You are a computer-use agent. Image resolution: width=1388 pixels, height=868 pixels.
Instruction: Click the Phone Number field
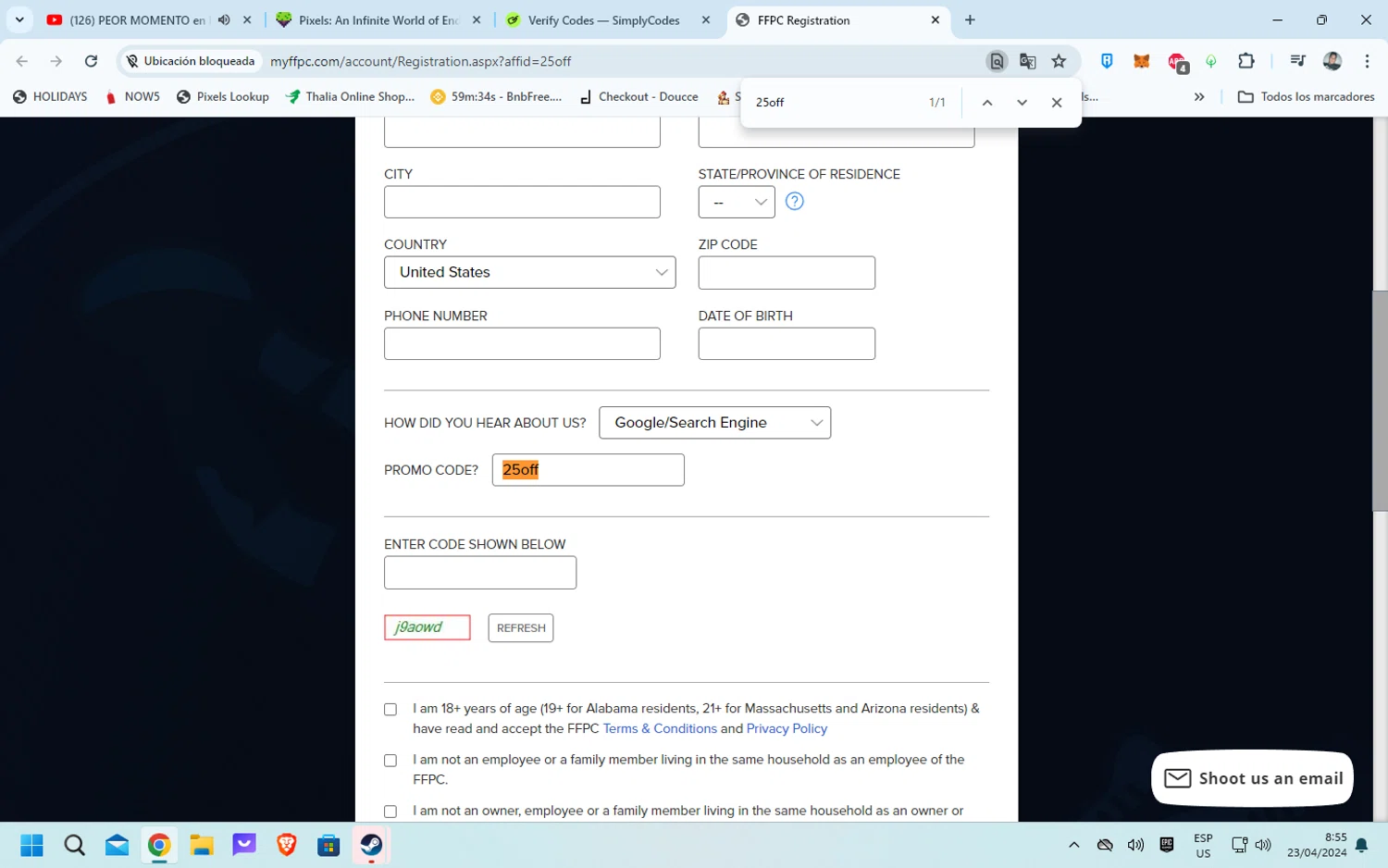tap(522, 343)
